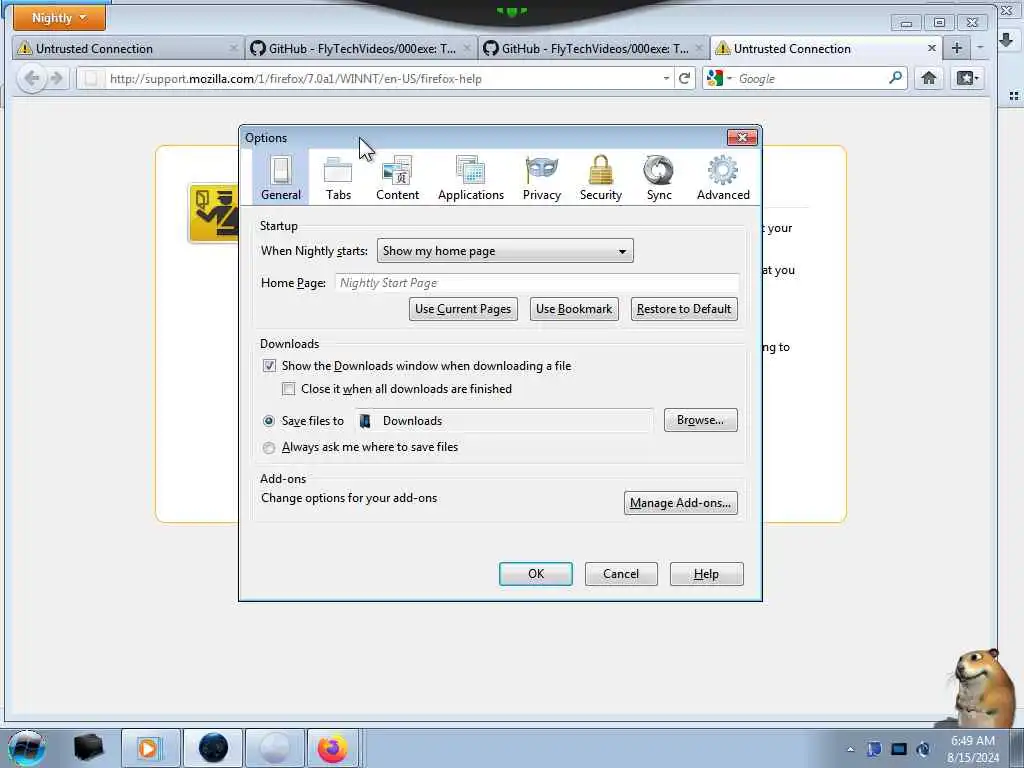Open the Content options pane
This screenshot has height=768, width=1024.
point(397,178)
